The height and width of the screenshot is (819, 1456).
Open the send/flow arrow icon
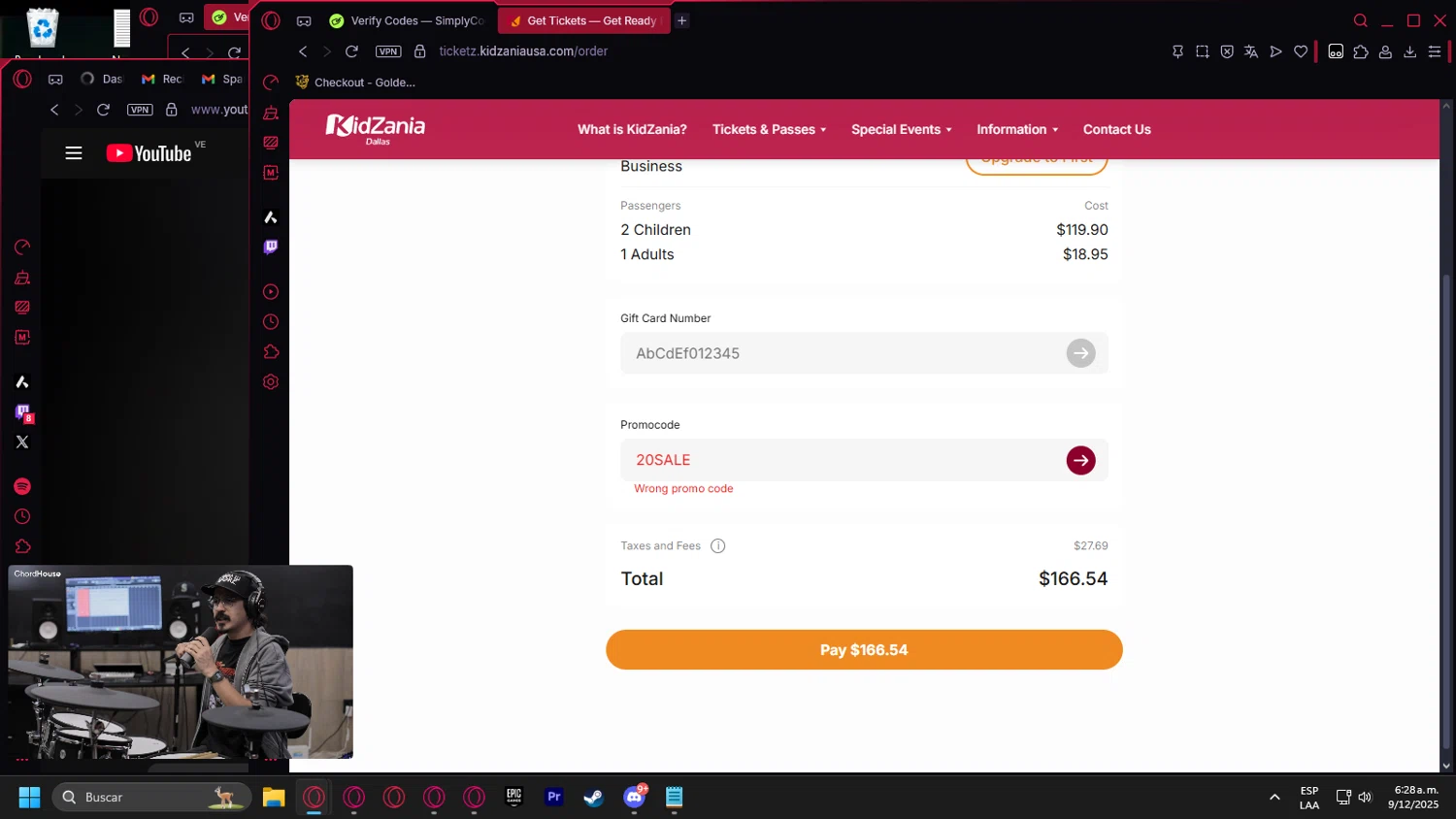pos(1275,51)
